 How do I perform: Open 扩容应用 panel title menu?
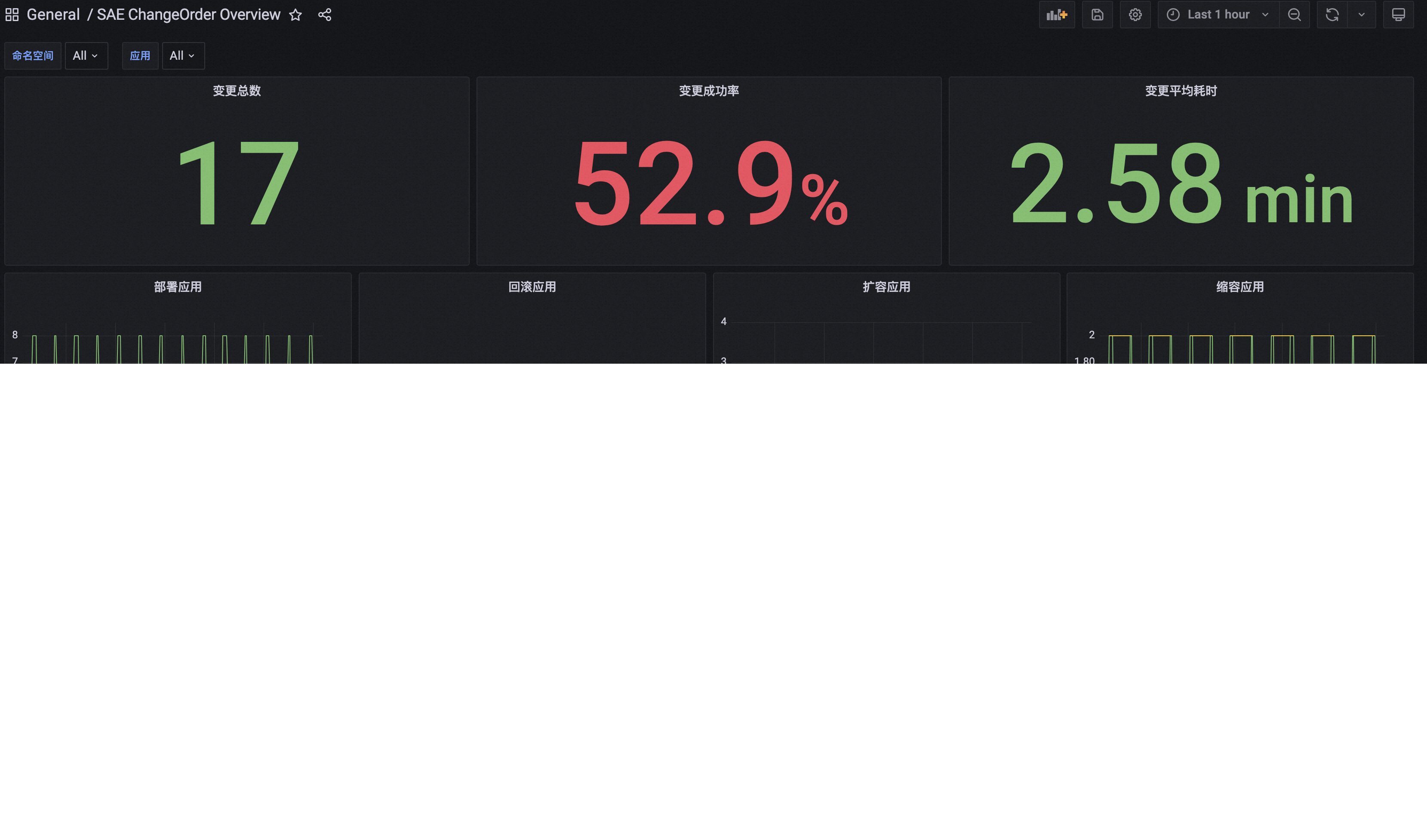(887, 287)
